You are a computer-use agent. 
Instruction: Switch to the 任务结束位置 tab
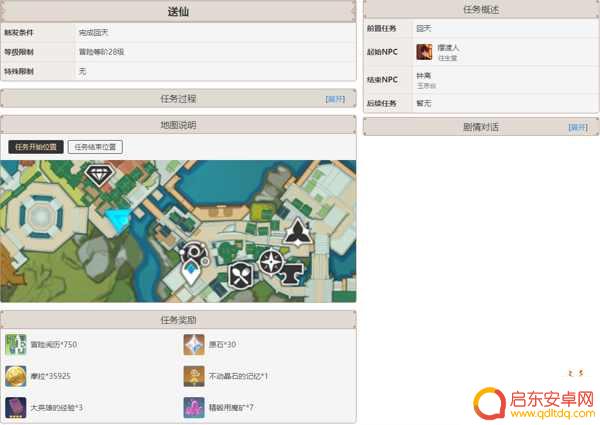[95, 147]
